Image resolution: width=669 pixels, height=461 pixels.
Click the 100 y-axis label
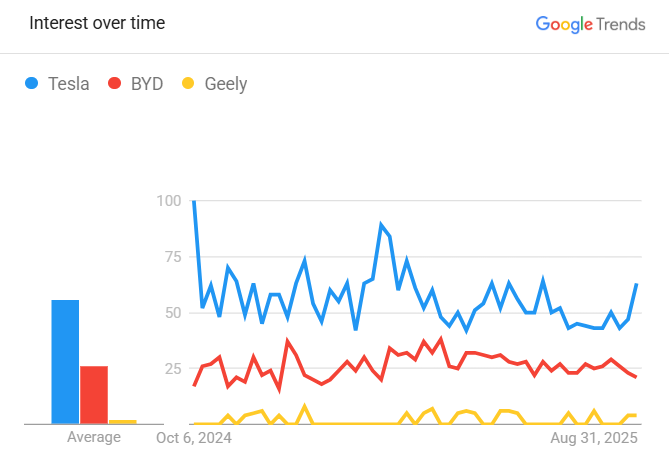(169, 201)
